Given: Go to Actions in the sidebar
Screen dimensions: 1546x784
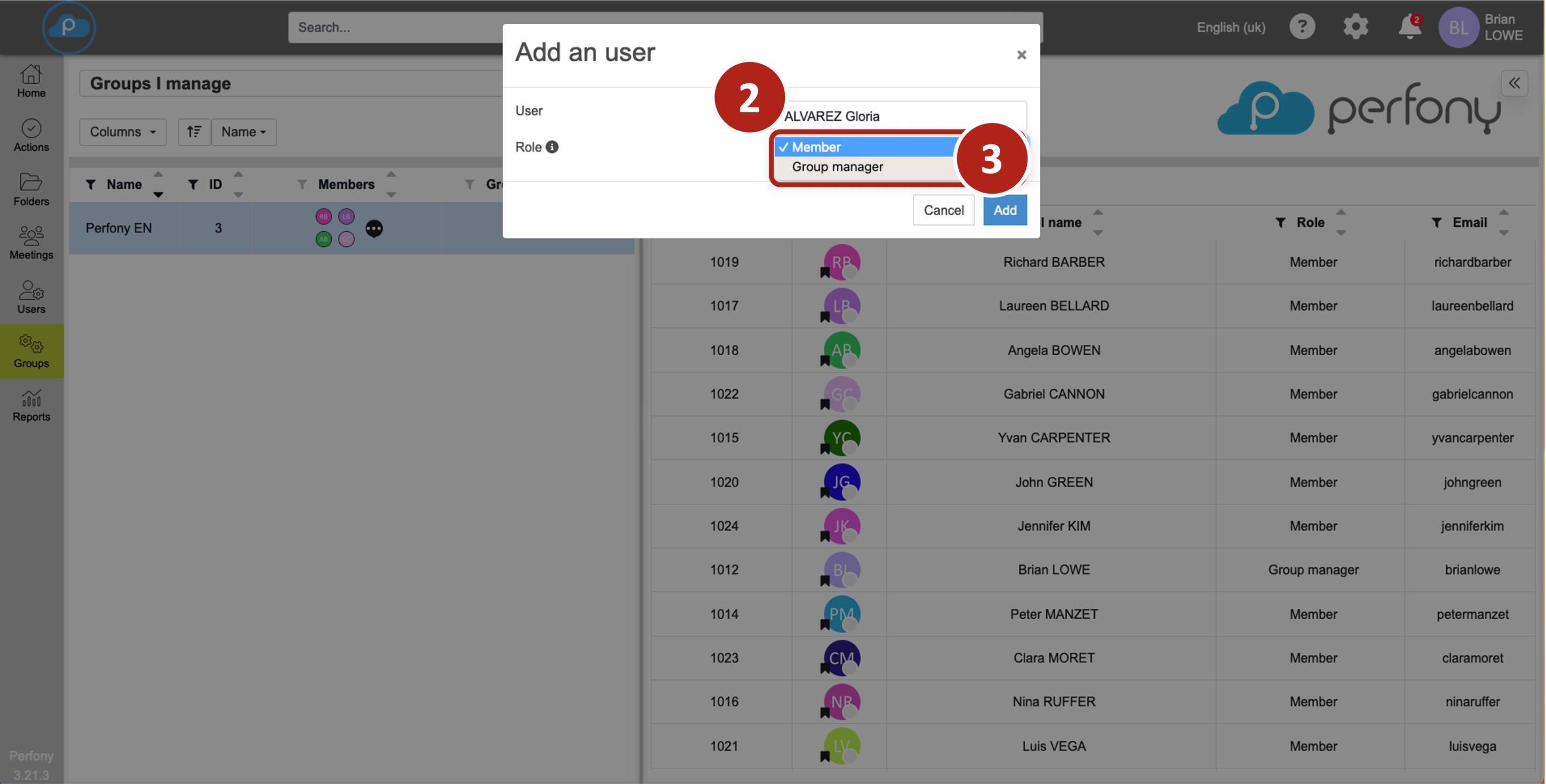Looking at the screenshot, I should (31, 135).
